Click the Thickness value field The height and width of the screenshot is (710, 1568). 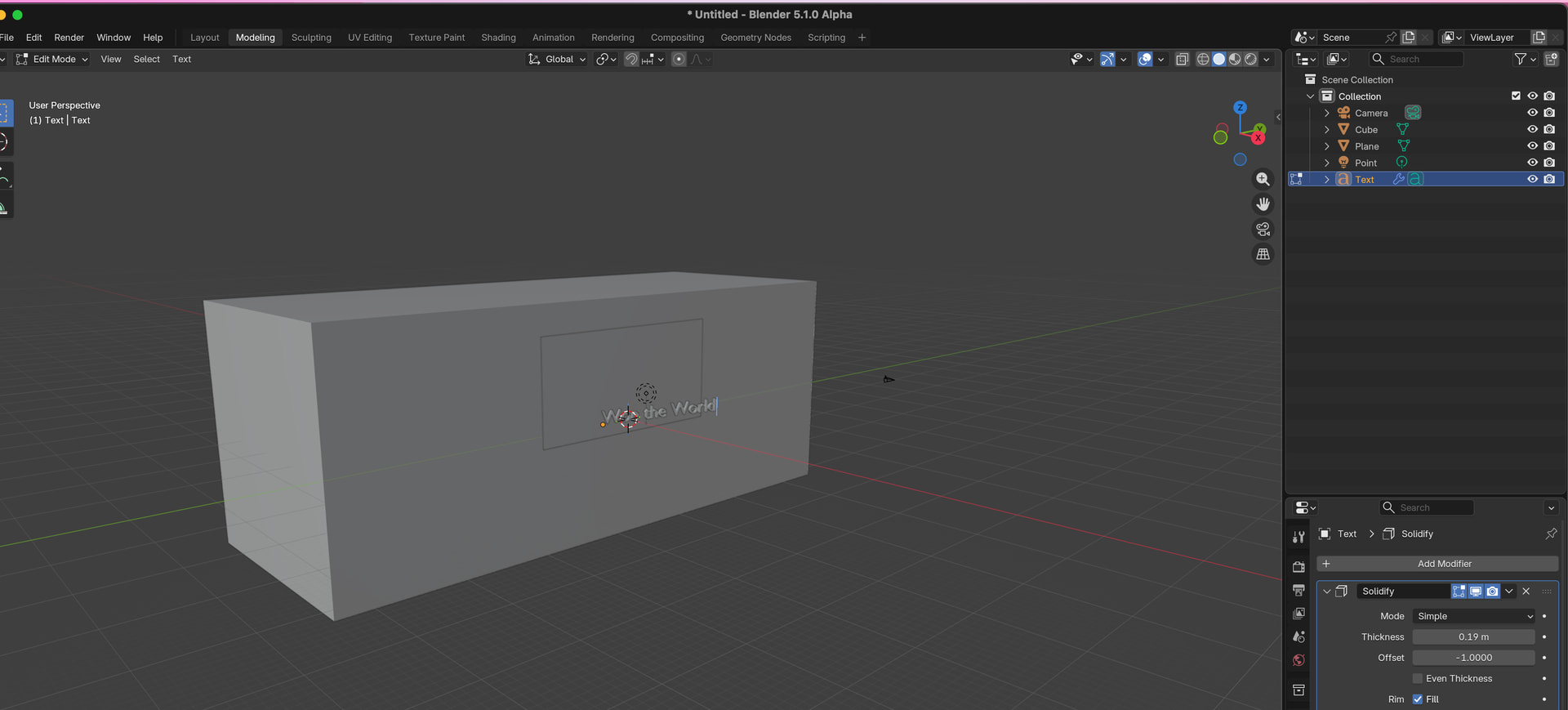tap(1473, 637)
